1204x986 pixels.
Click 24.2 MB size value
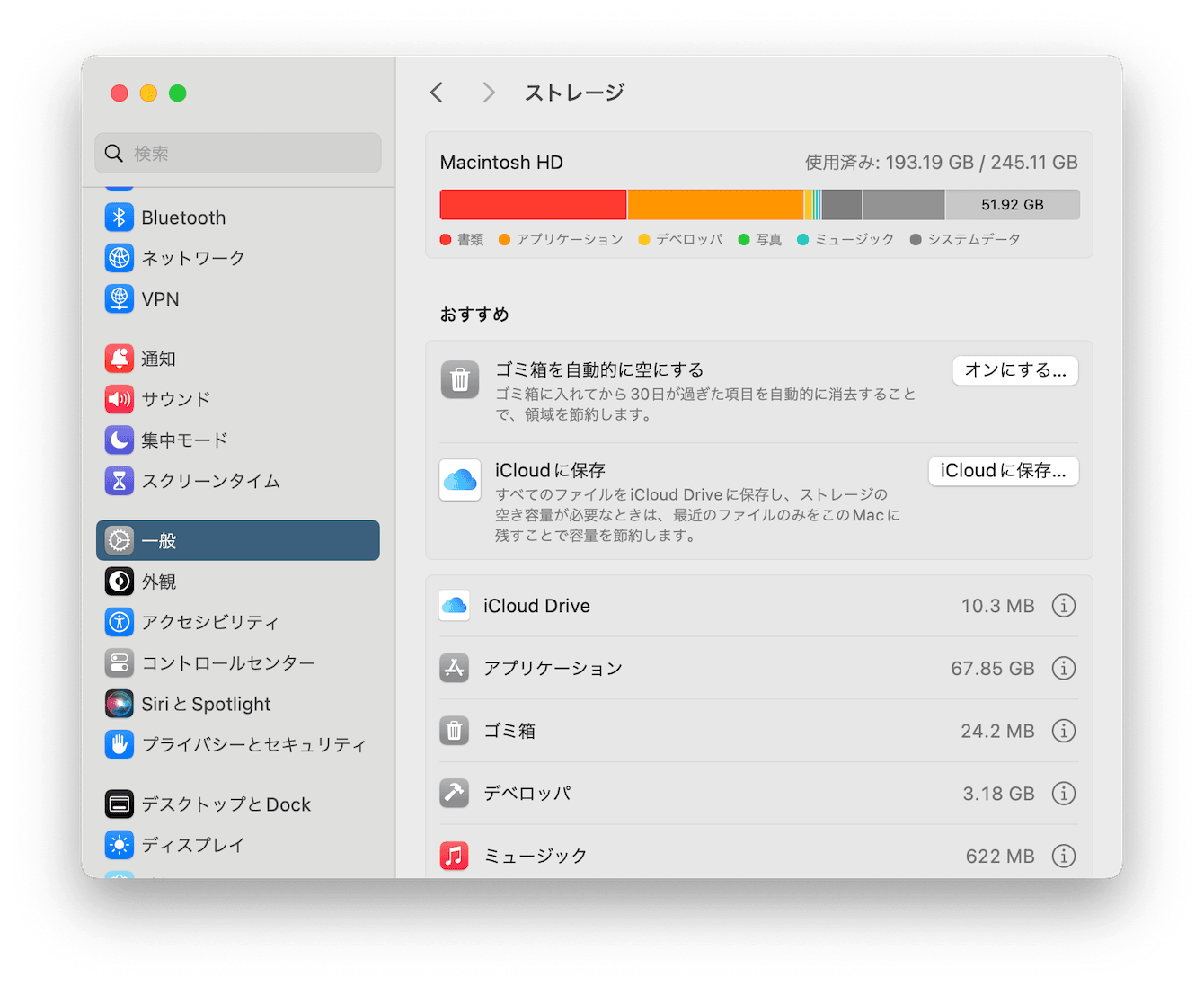[997, 731]
